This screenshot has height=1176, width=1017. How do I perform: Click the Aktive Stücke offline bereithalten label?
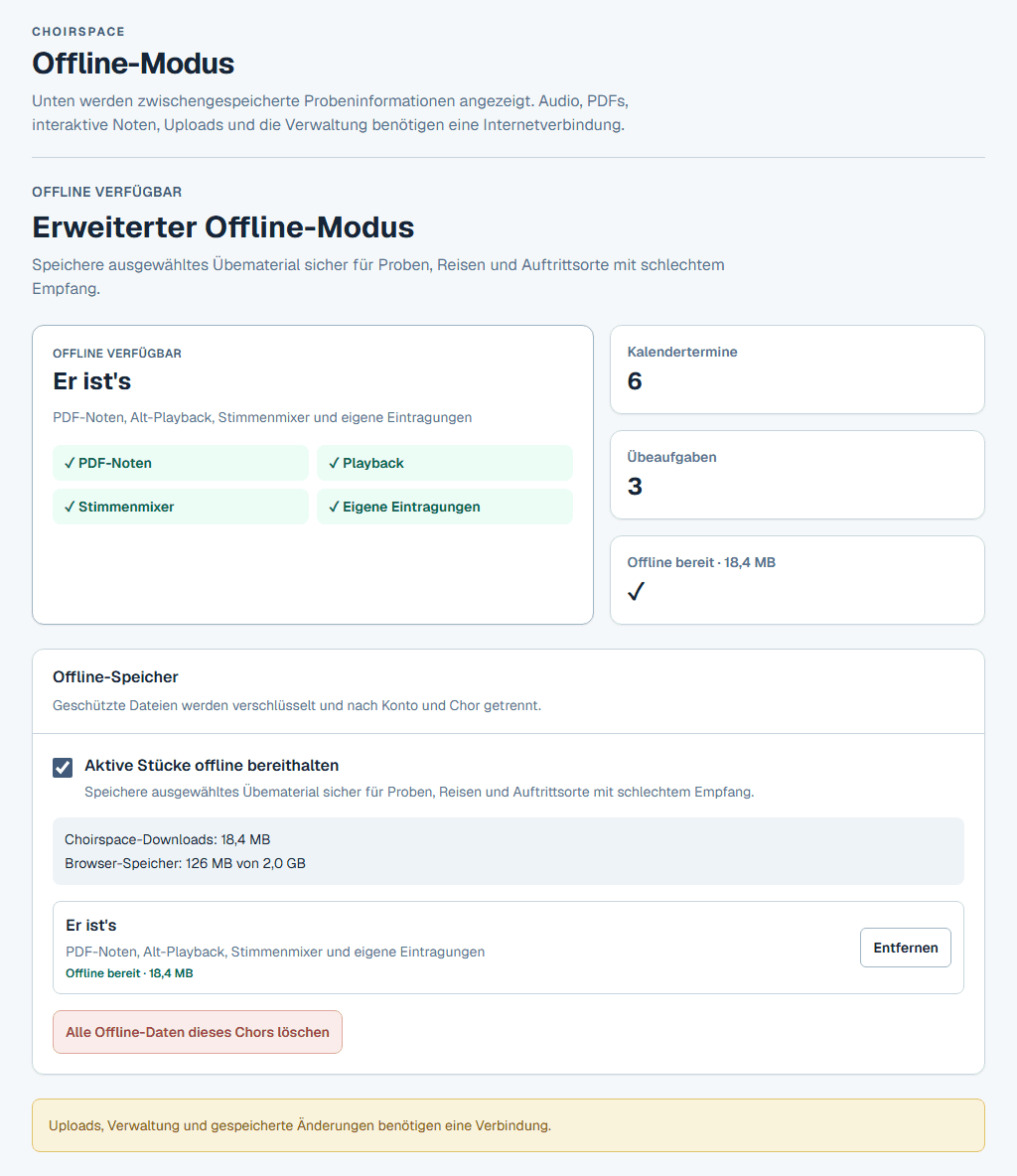(212, 765)
